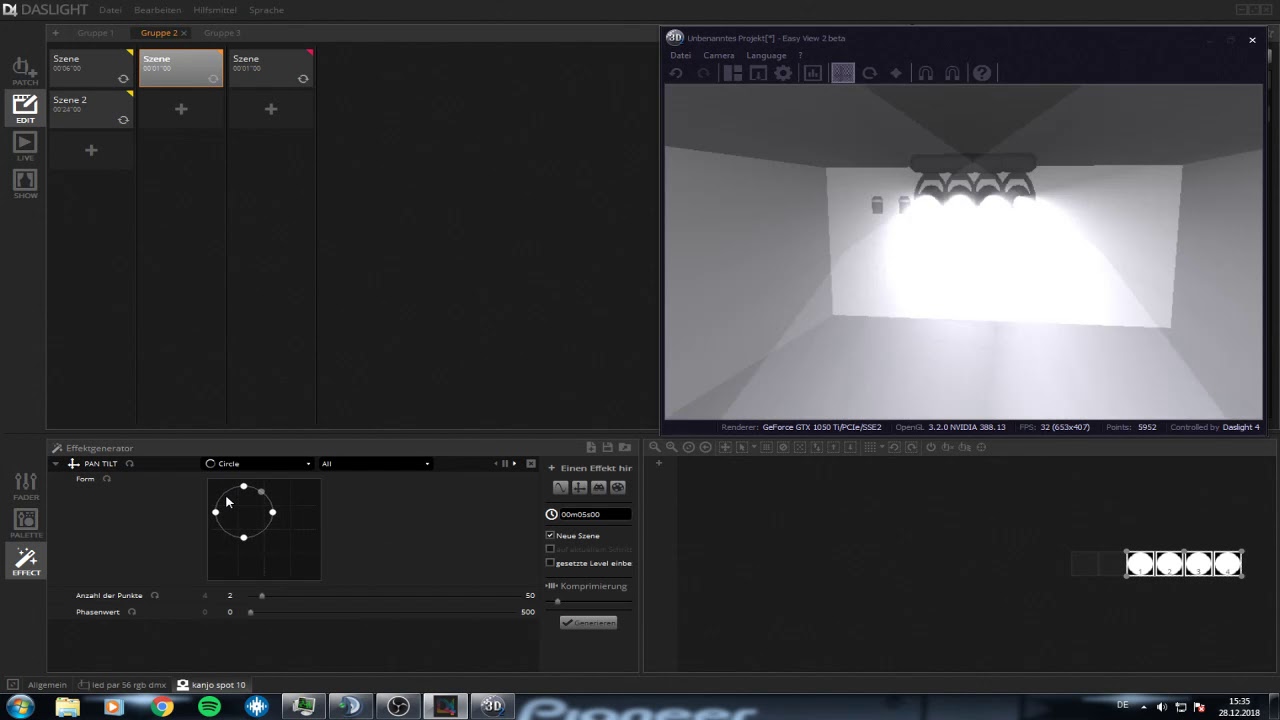Check the Neue Szene checkbox
Screen dimensions: 1280x720
pyautogui.click(x=550, y=535)
